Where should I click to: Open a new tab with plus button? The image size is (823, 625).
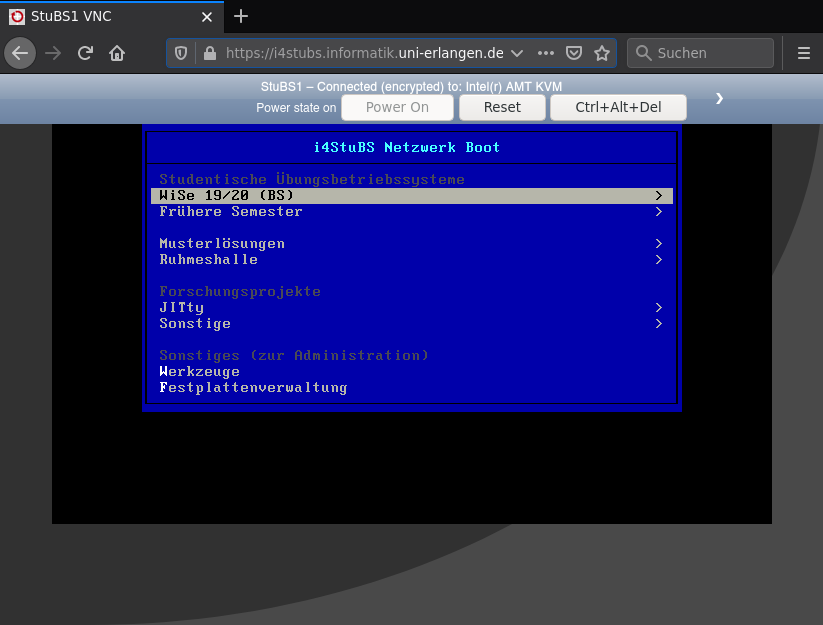[x=240, y=16]
